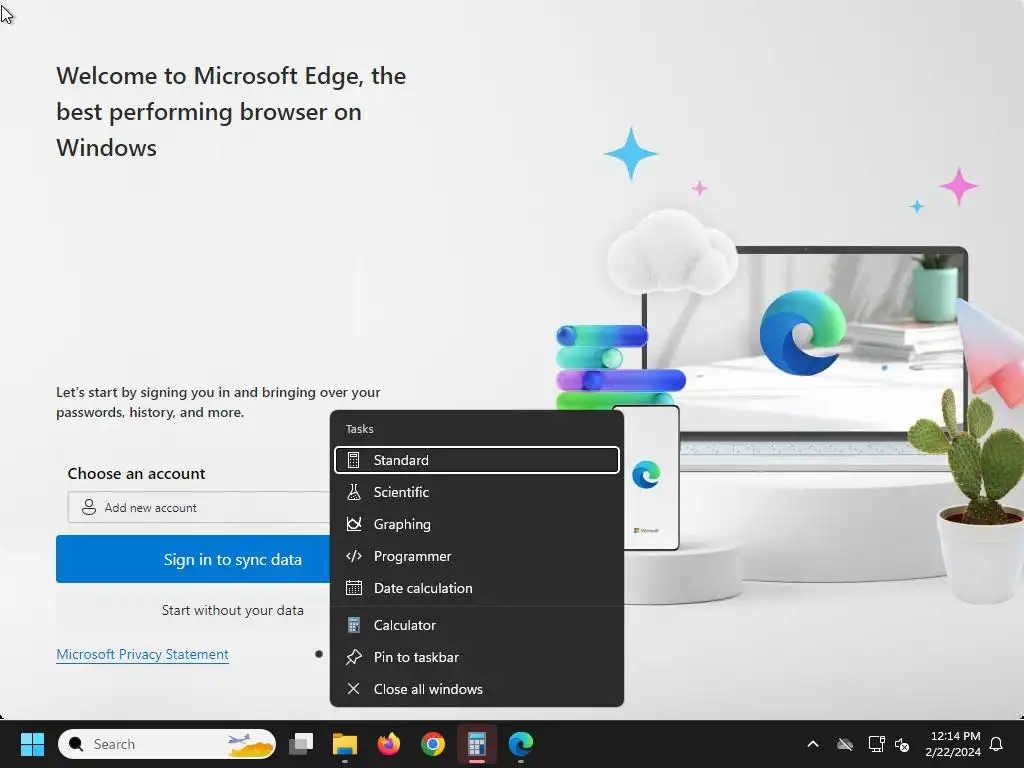Click the X icon beside Close all windows
The image size is (1024, 768).
[x=353, y=689]
